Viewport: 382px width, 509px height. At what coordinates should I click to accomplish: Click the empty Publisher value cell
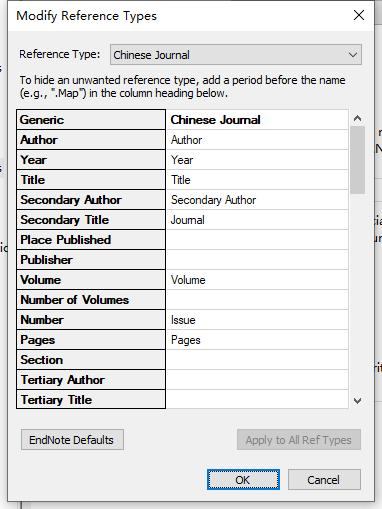pyautogui.click(x=257, y=260)
